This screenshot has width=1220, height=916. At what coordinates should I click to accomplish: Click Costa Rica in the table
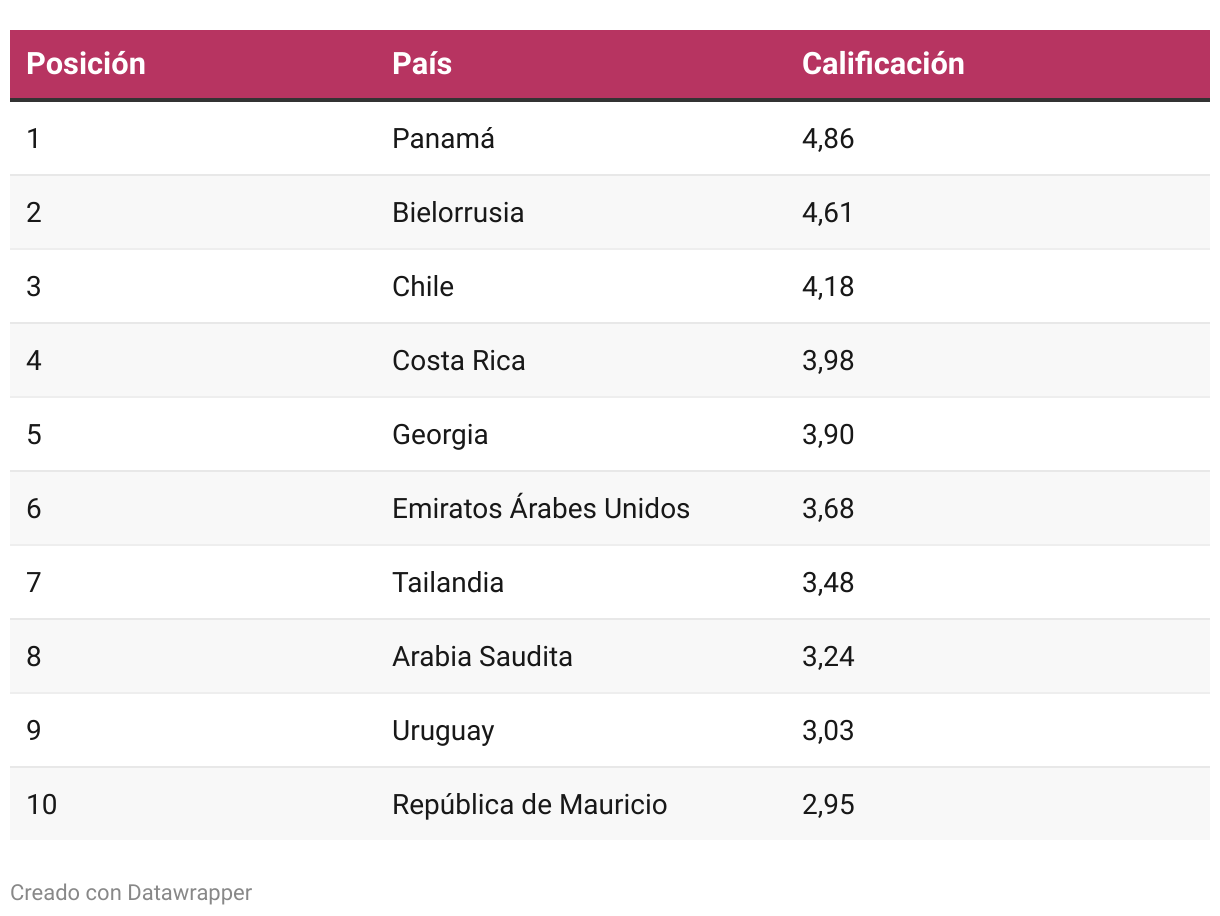(x=458, y=360)
